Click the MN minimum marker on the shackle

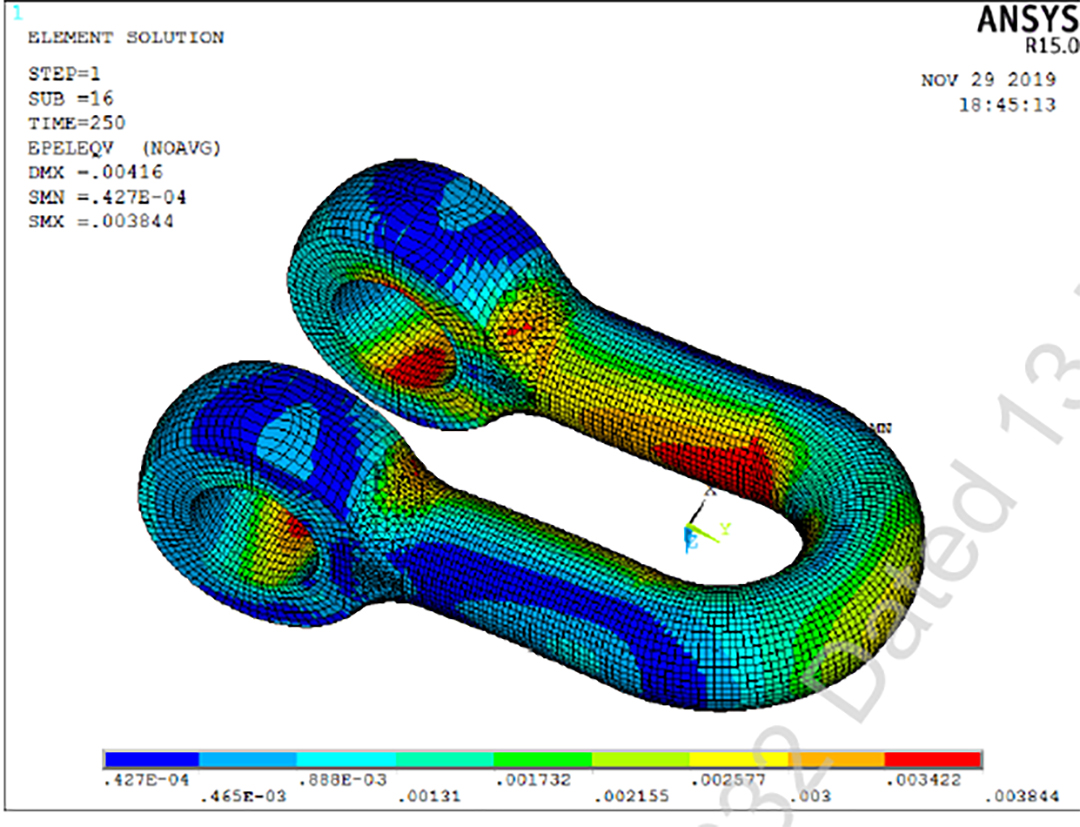[x=880, y=428]
